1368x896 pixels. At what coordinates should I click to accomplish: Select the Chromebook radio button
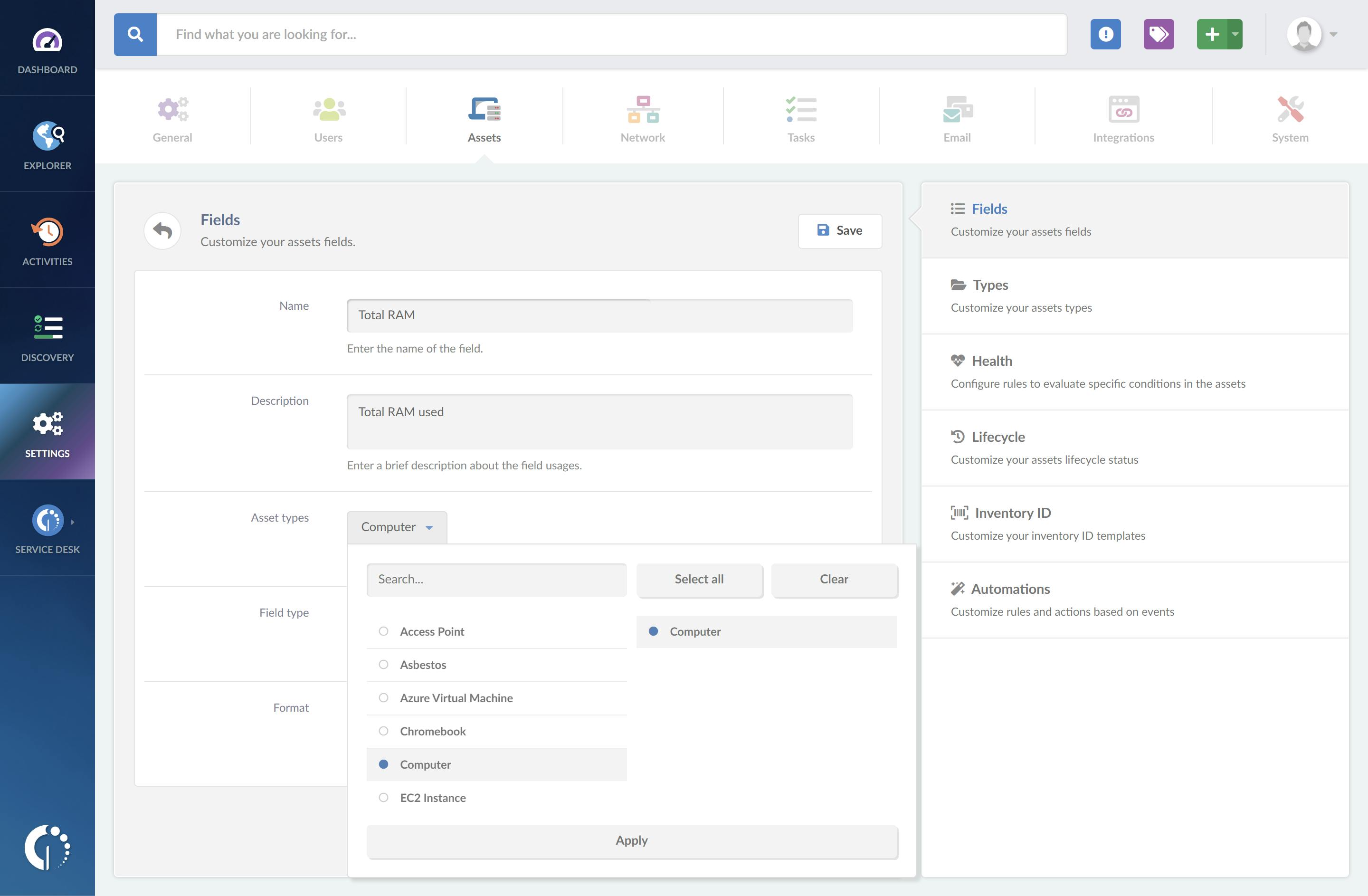(x=383, y=731)
